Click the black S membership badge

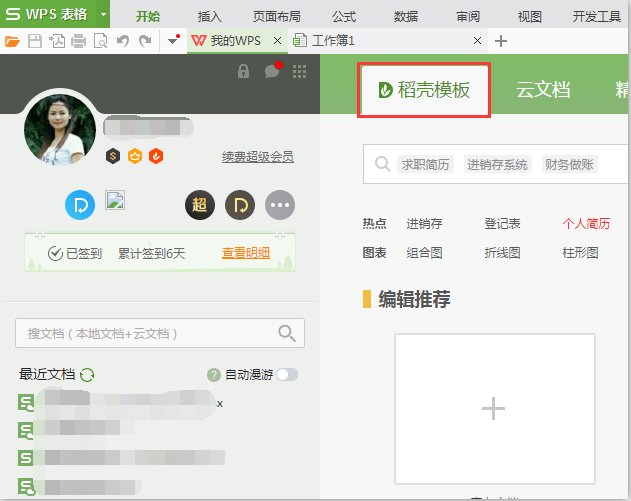coord(113,156)
